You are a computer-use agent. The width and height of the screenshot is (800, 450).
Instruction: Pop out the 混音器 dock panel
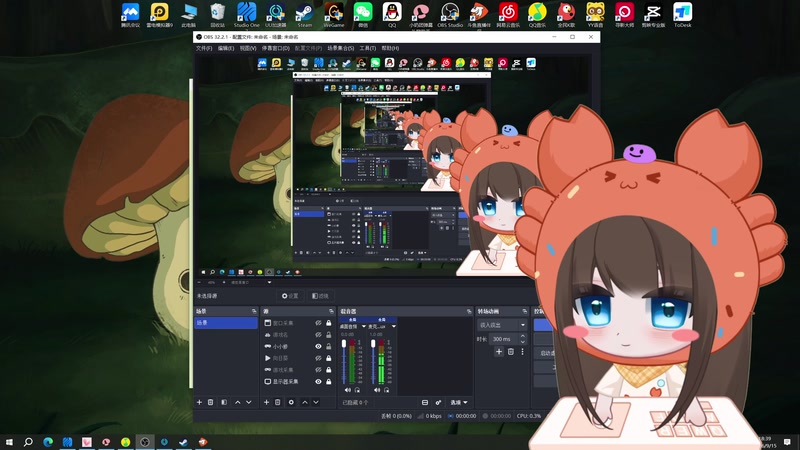(469, 311)
